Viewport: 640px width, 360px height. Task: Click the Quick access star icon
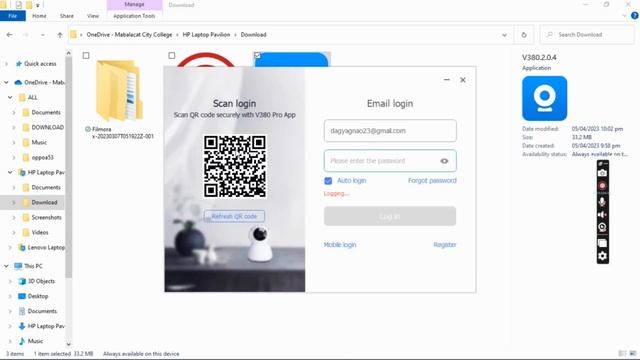click(18, 64)
